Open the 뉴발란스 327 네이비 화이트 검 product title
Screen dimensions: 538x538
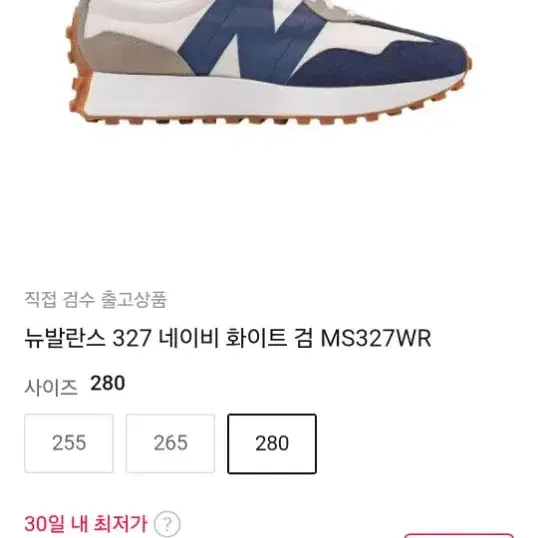pos(227,338)
